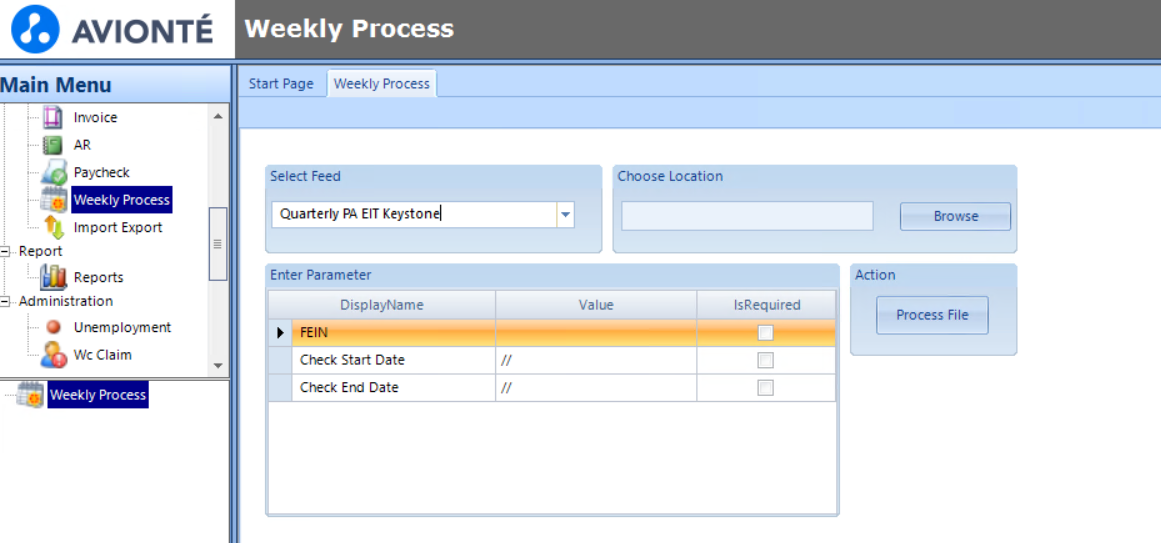1161x543 pixels.
Task: Check the Check Start Date IsRequired box
Action: pos(765,360)
